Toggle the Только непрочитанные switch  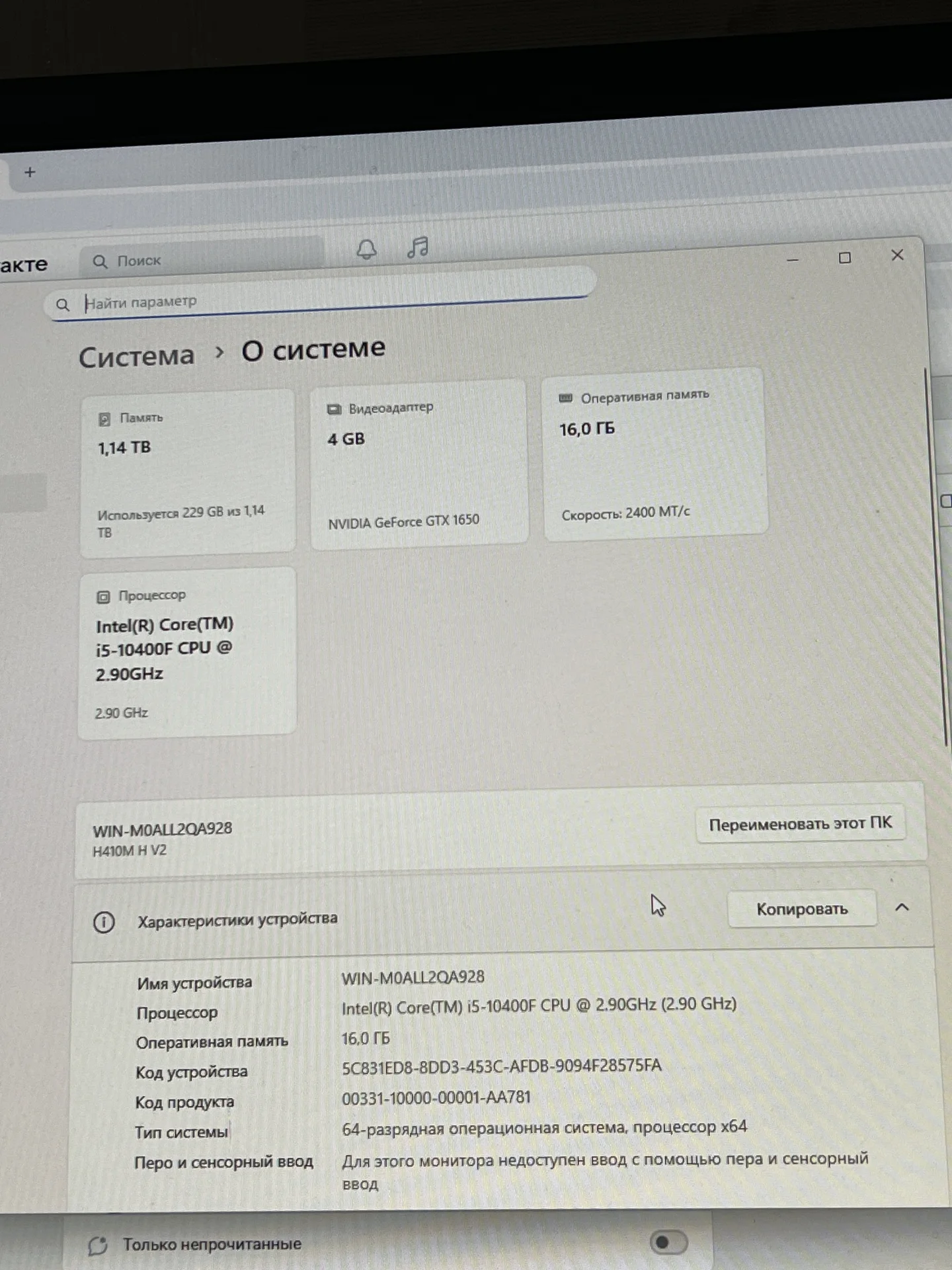click(x=668, y=1242)
